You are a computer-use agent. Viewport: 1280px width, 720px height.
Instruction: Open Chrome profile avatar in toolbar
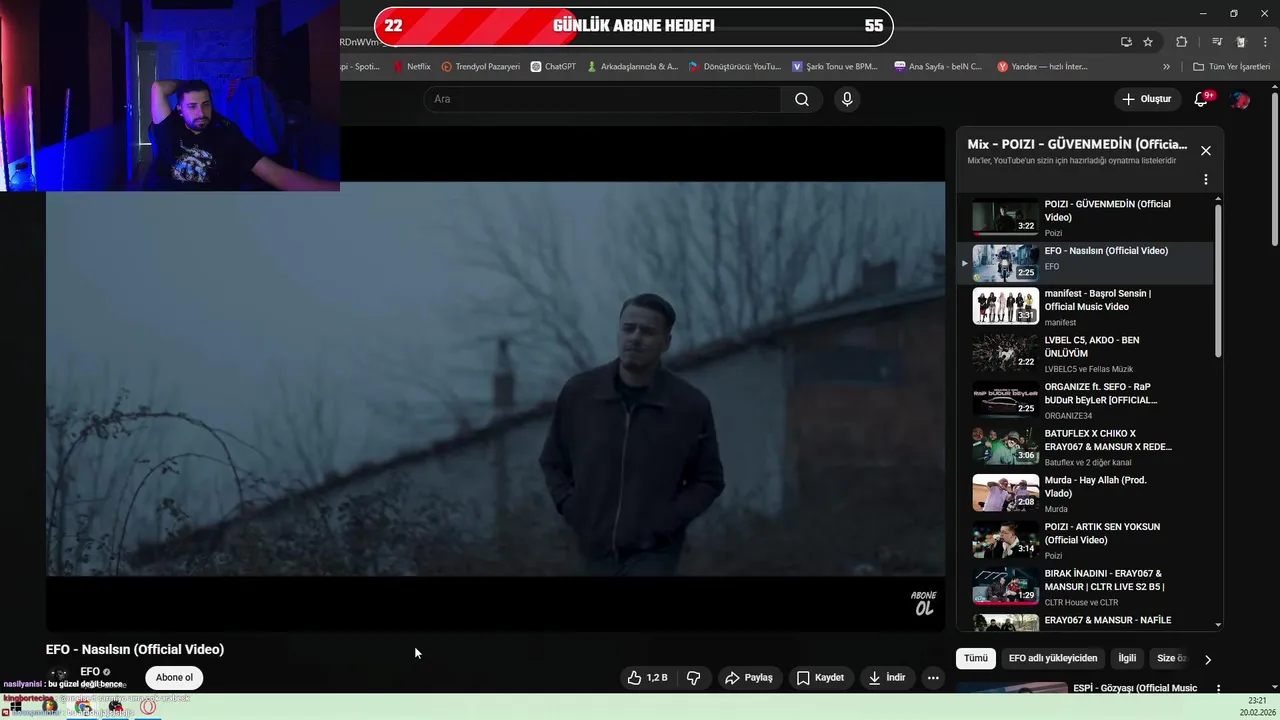[x=1241, y=42]
